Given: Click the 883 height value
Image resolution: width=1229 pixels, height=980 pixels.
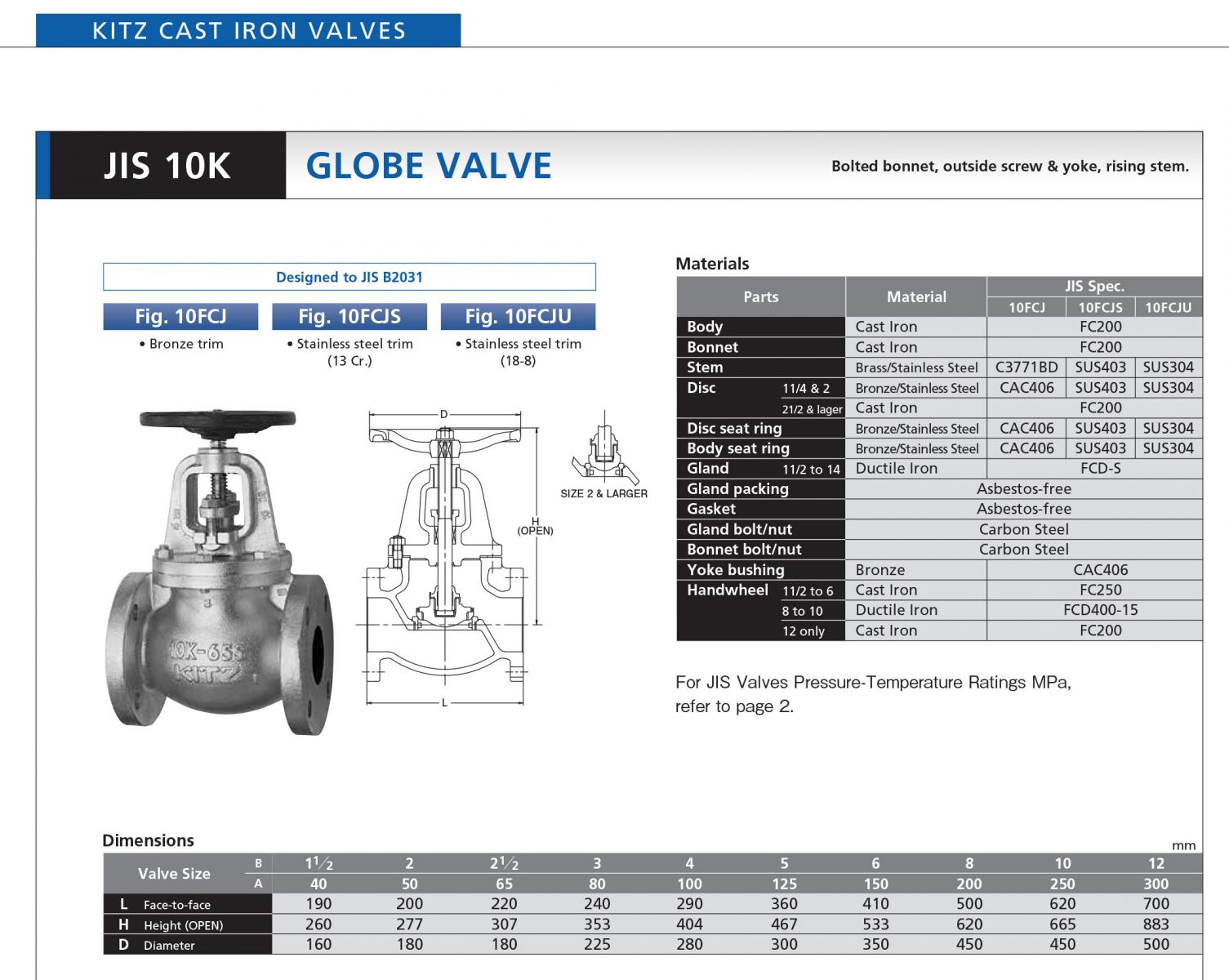Looking at the screenshot, I should 1156,924.
